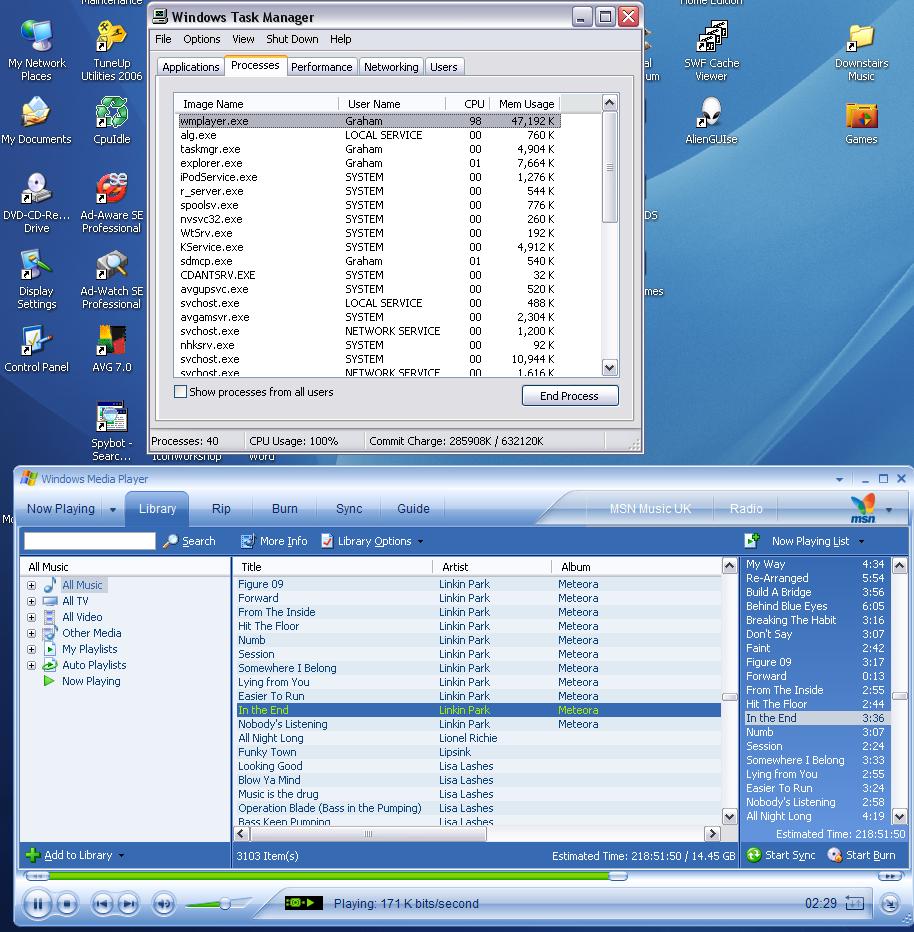Switch to the Performance tab
Viewport: 914px width, 932px height.
click(x=321, y=67)
